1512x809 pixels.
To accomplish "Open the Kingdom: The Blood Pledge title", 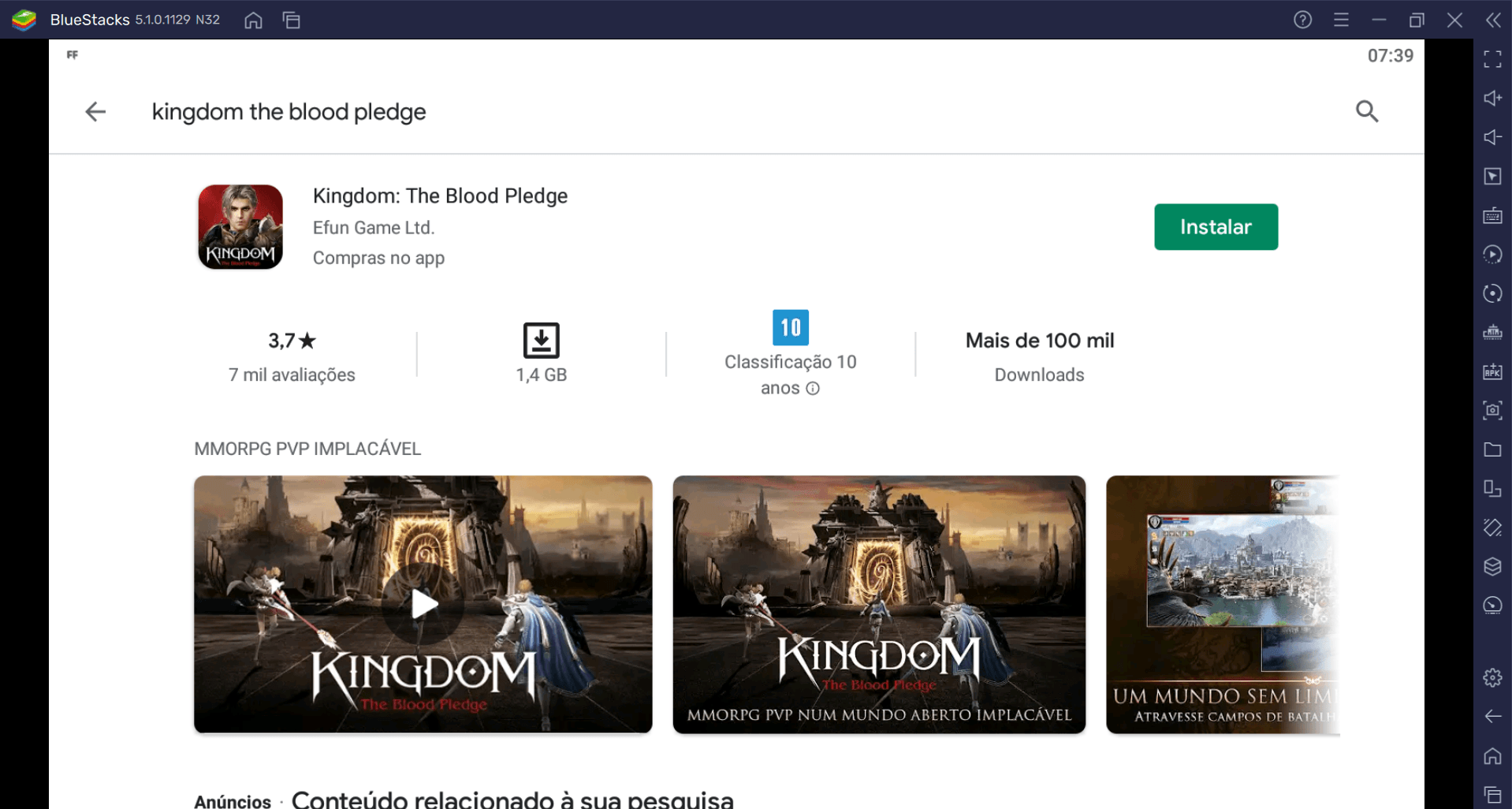I will click(x=440, y=196).
